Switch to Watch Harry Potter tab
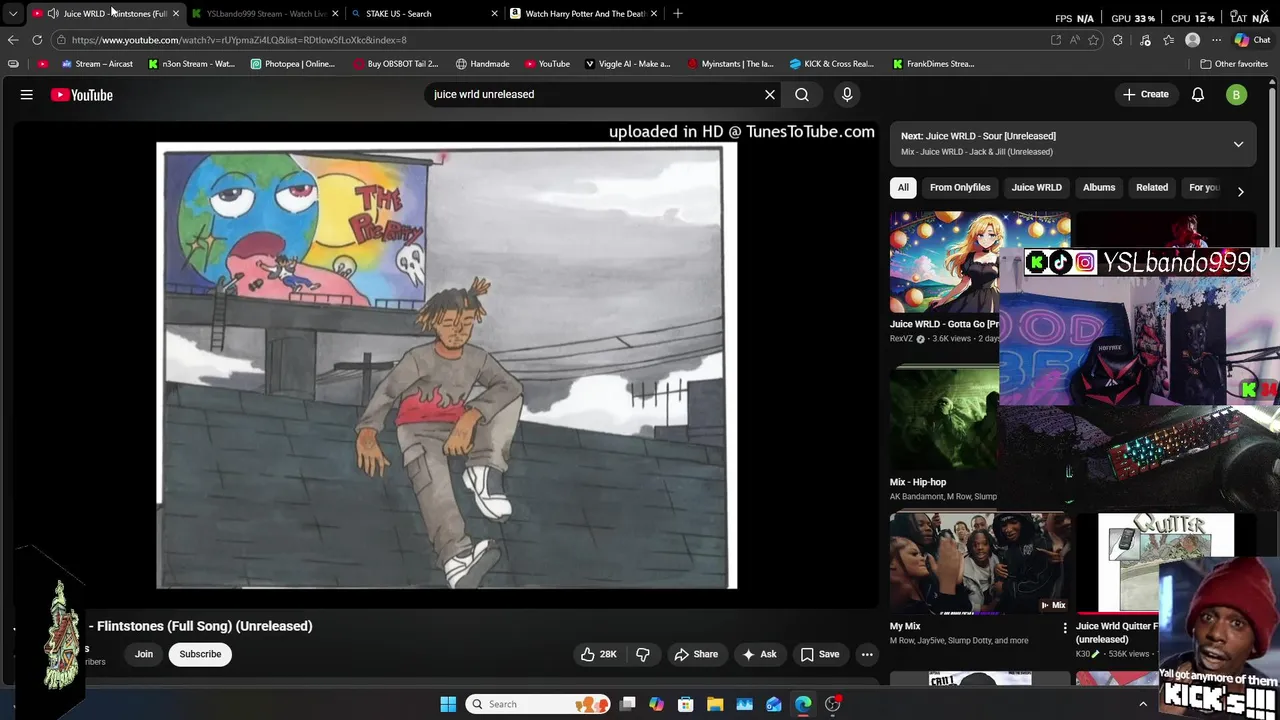 tap(583, 14)
